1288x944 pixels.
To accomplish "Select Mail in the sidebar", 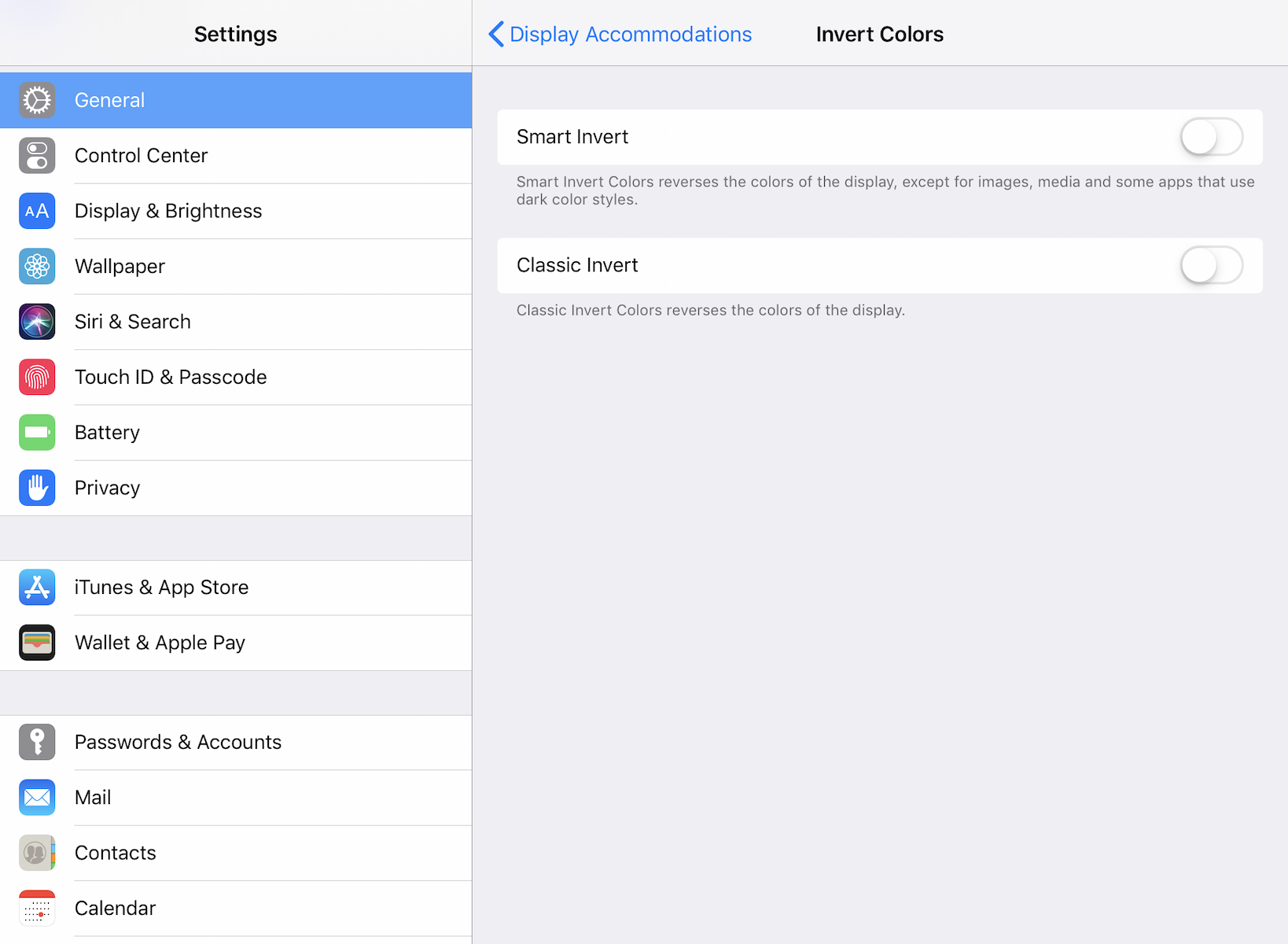I will point(236,798).
